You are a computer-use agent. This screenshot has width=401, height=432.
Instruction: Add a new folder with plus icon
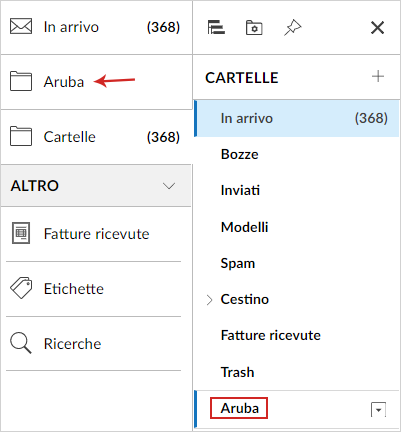[x=378, y=77]
